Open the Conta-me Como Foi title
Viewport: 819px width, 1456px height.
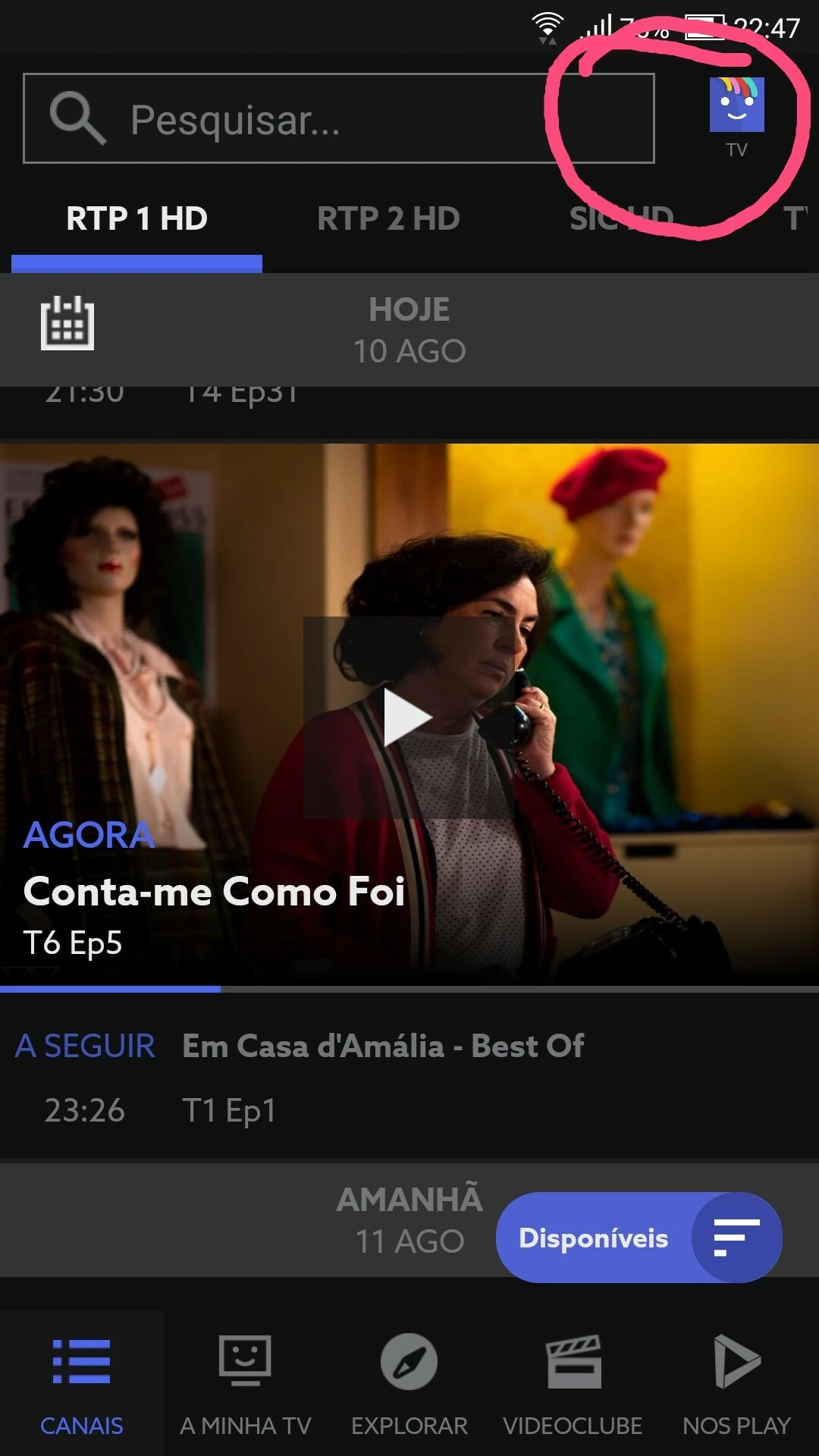point(214,891)
